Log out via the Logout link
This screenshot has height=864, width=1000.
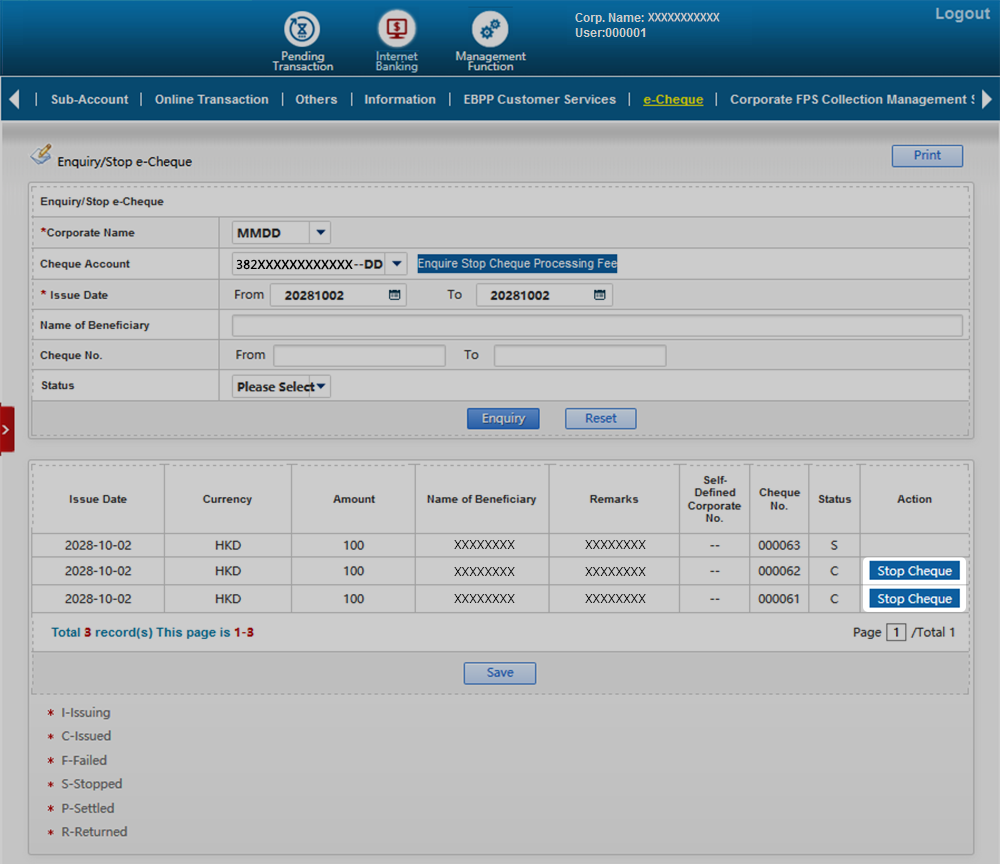coord(962,14)
